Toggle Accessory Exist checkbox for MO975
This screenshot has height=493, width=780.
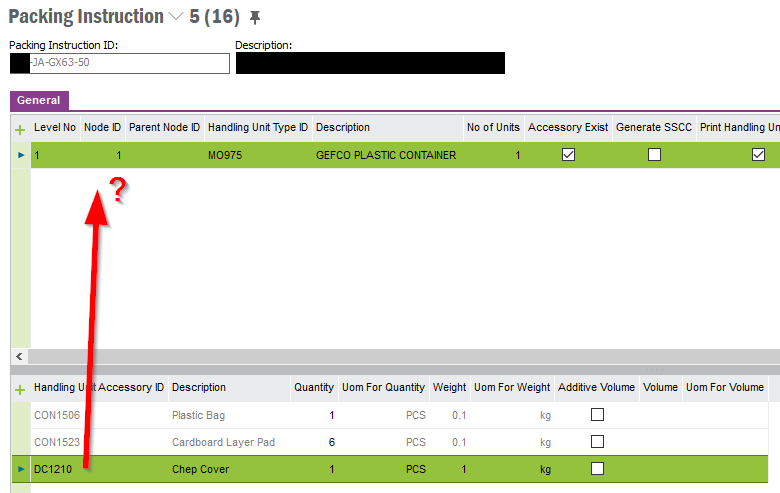pos(568,155)
